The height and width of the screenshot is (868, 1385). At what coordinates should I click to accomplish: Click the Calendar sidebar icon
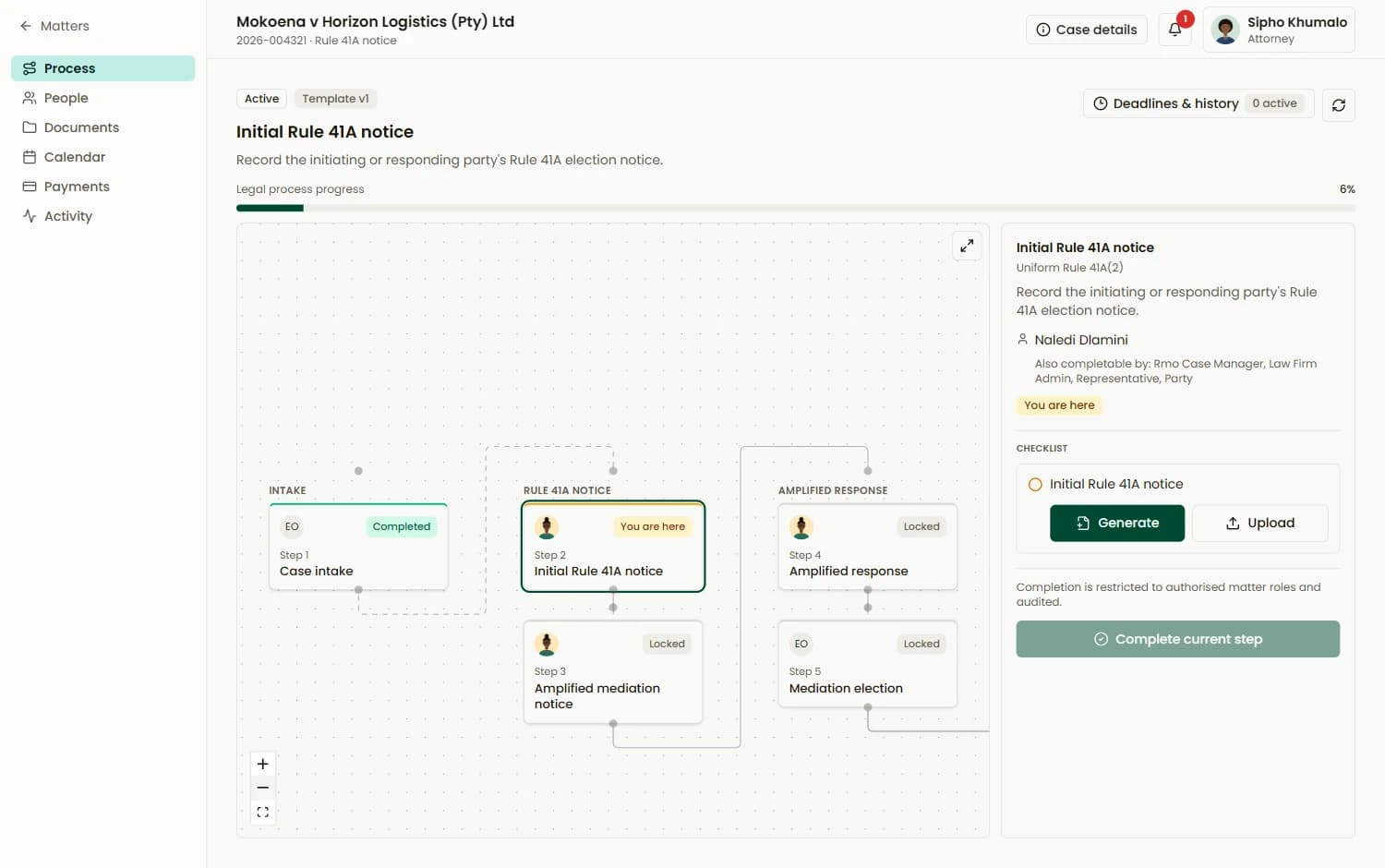point(30,157)
